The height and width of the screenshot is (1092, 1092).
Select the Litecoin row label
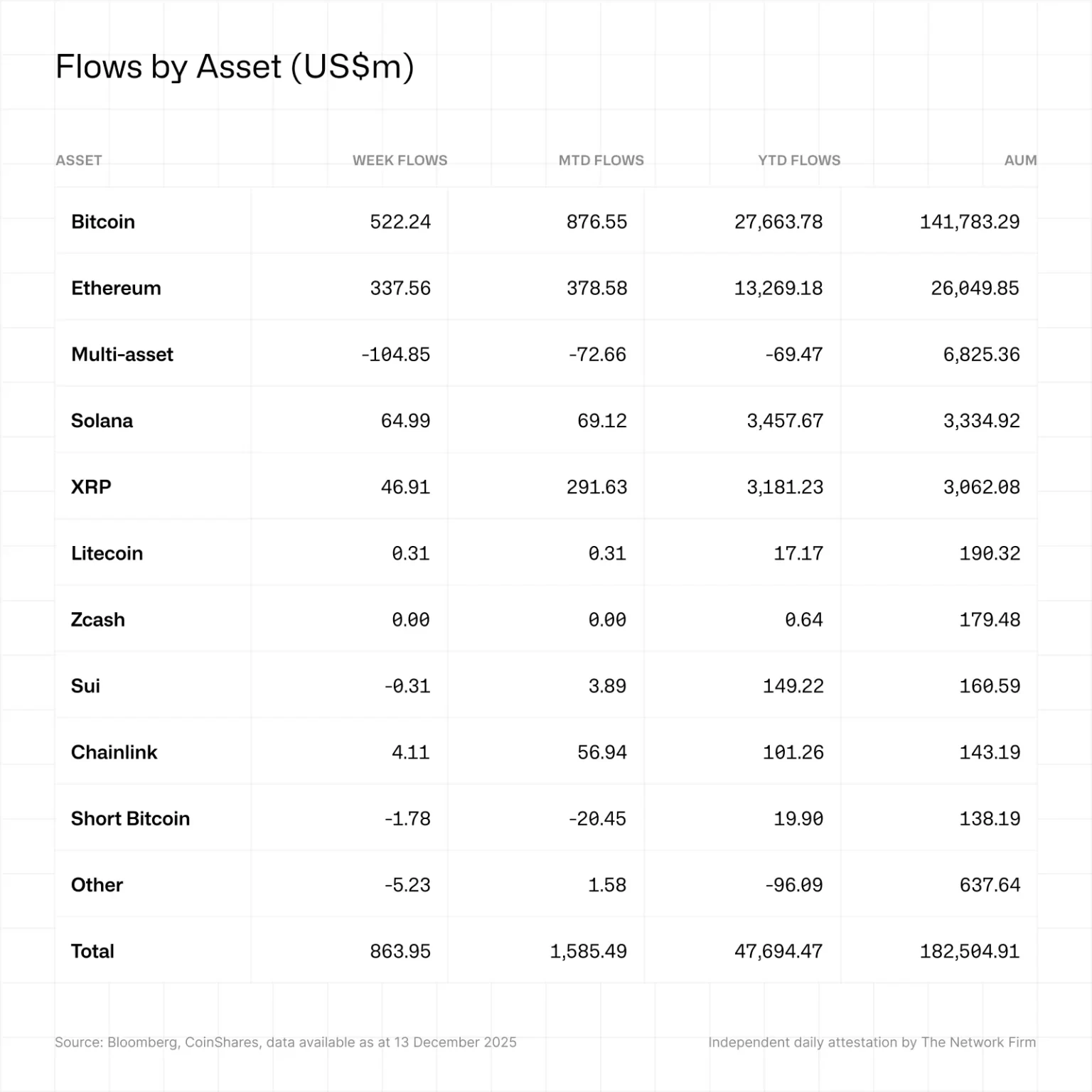107,553
